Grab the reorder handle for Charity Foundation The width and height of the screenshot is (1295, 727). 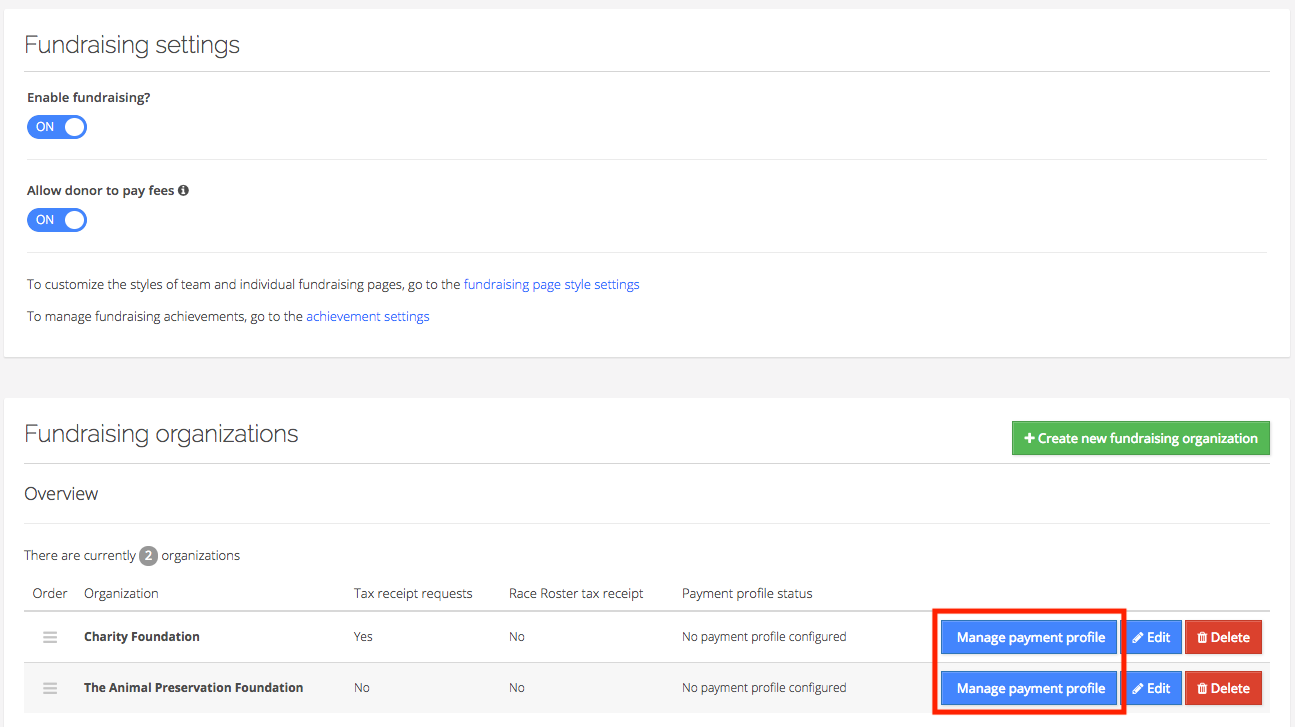click(x=50, y=637)
